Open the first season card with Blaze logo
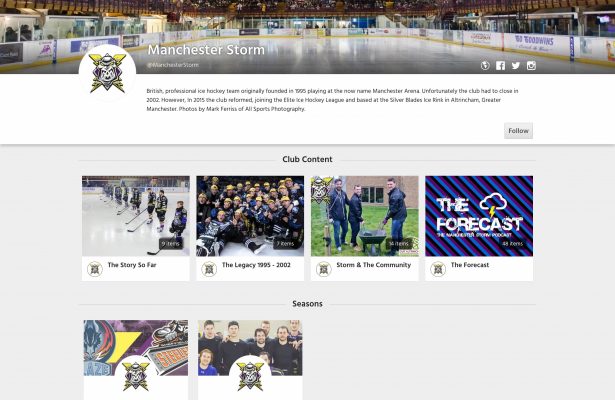This screenshot has width=615, height=400. [136, 360]
